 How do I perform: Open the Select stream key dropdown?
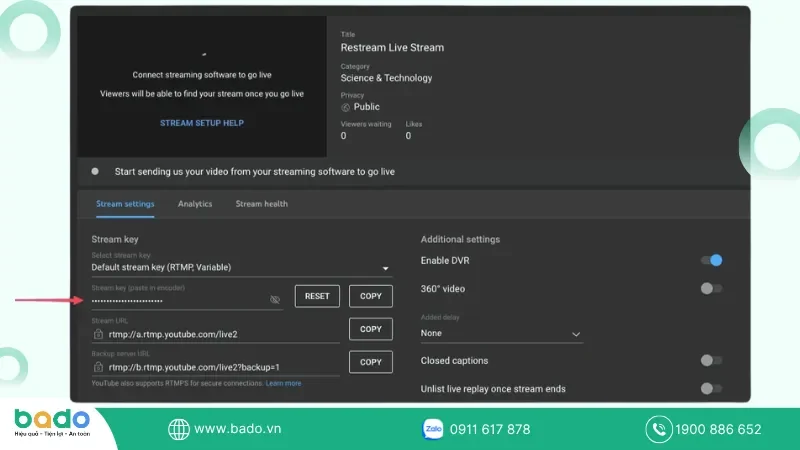(242, 267)
